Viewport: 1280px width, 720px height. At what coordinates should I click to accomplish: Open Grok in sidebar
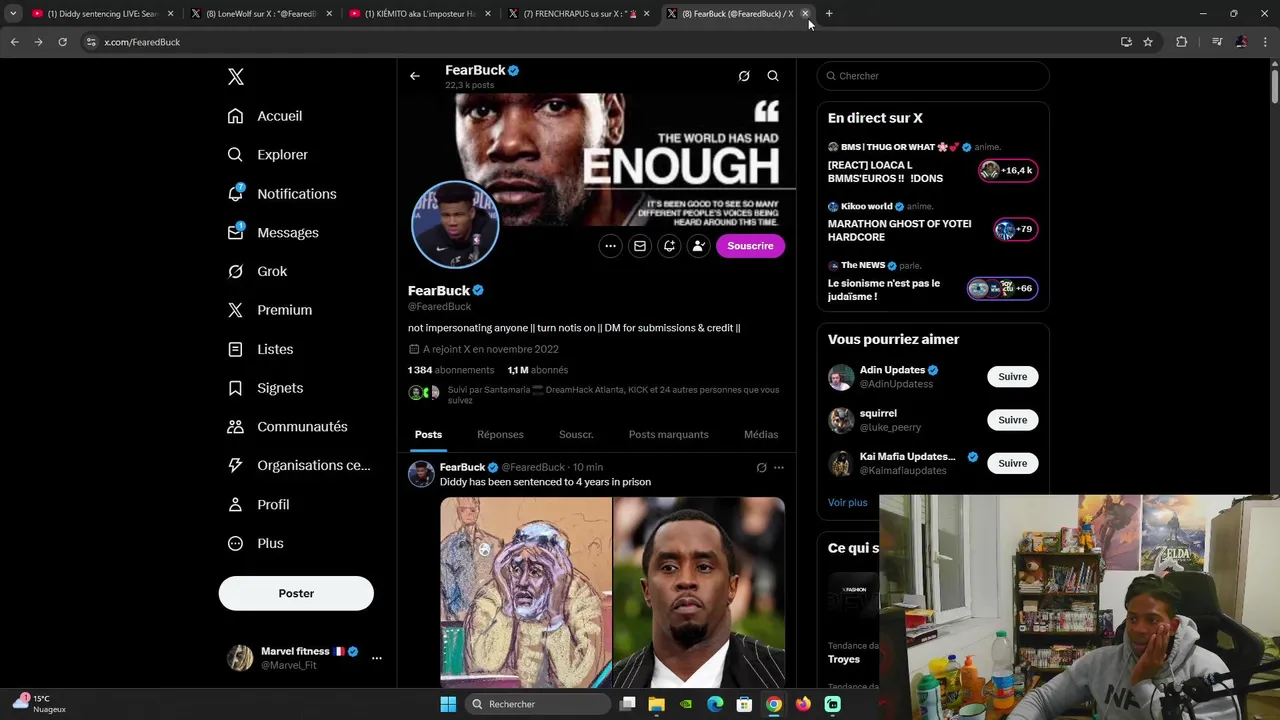click(258, 272)
